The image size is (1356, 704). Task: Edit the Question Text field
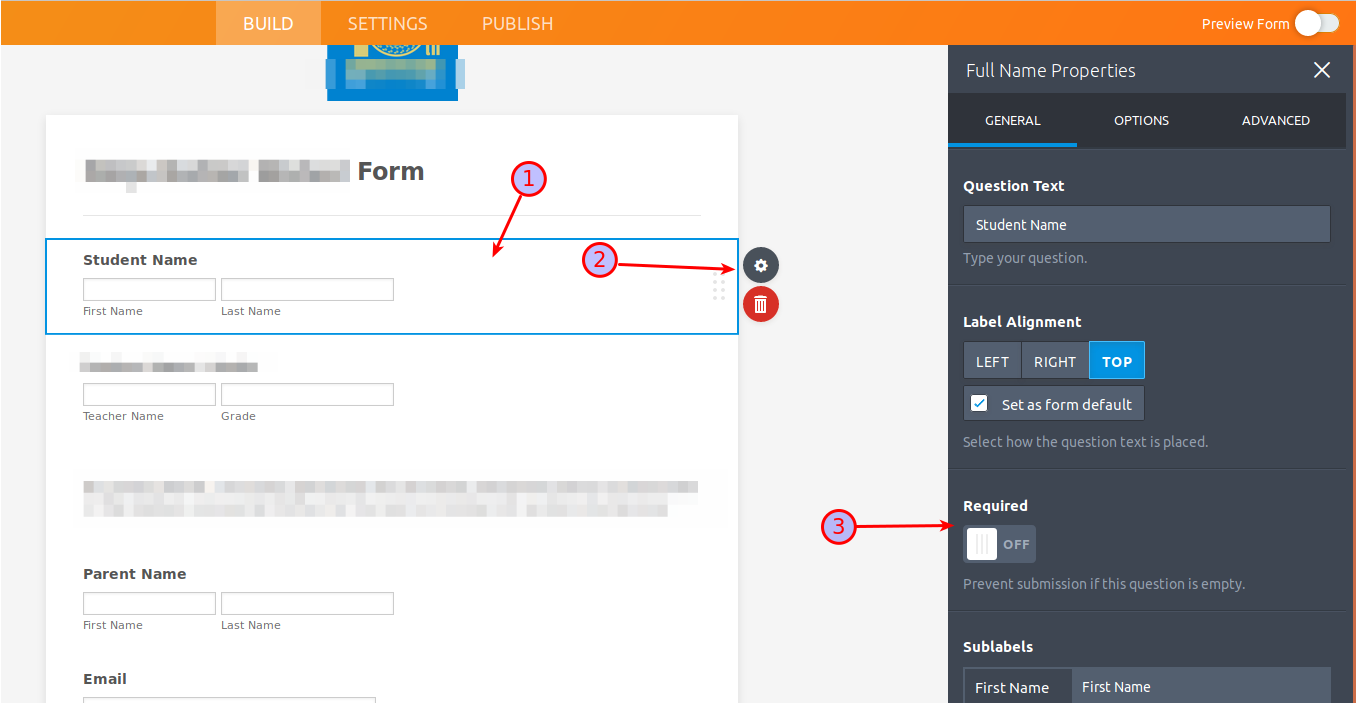[1147, 224]
